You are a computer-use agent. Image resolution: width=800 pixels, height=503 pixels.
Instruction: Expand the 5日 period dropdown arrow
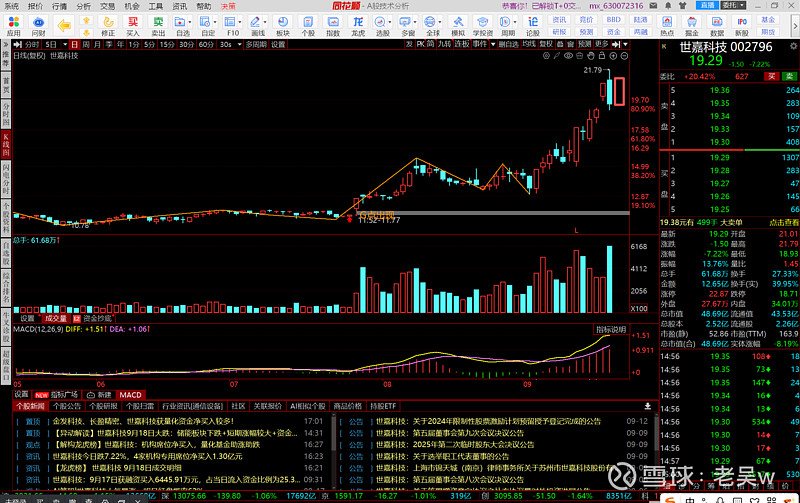[65, 44]
